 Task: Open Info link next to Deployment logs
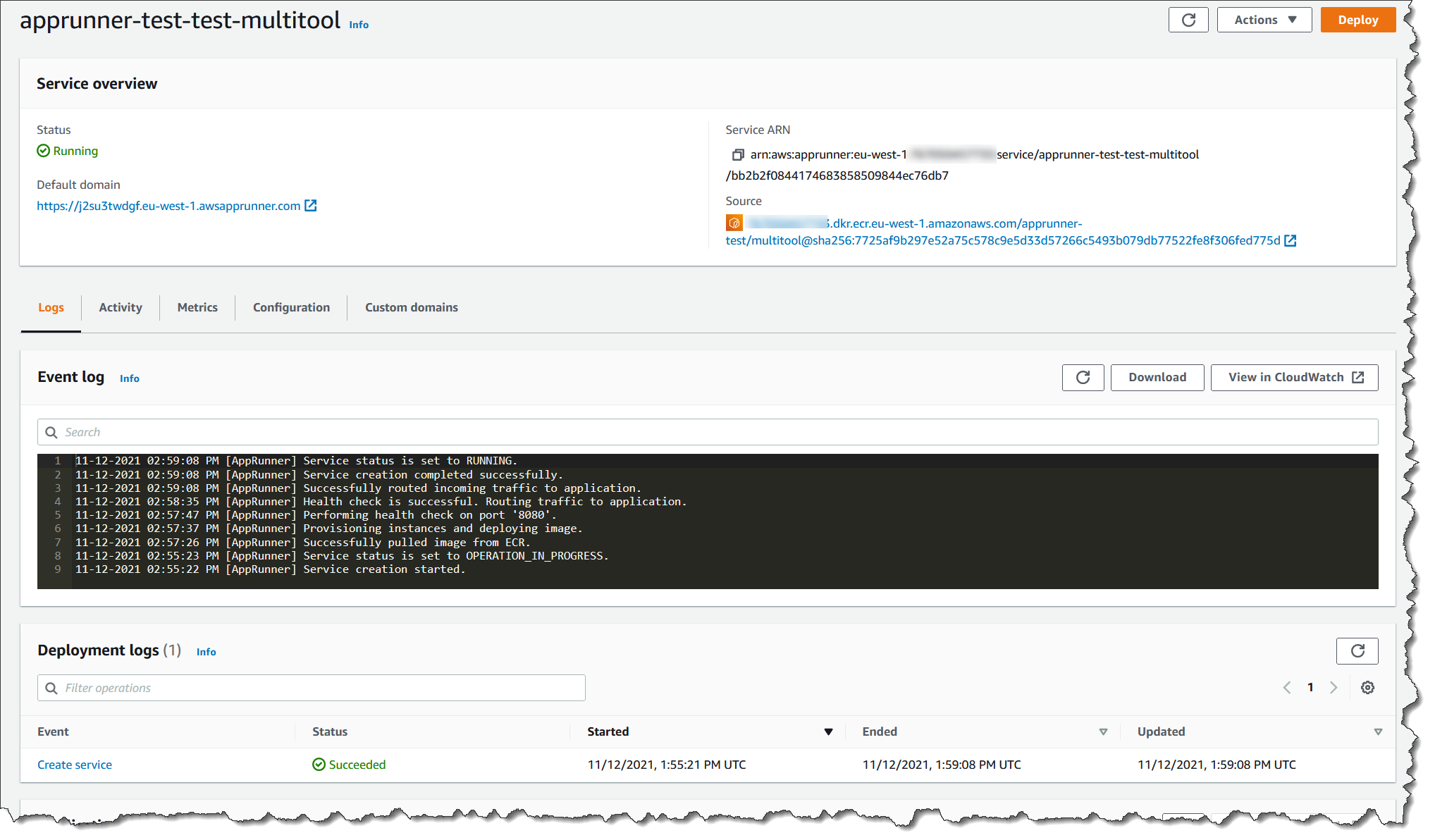pyautogui.click(x=206, y=652)
